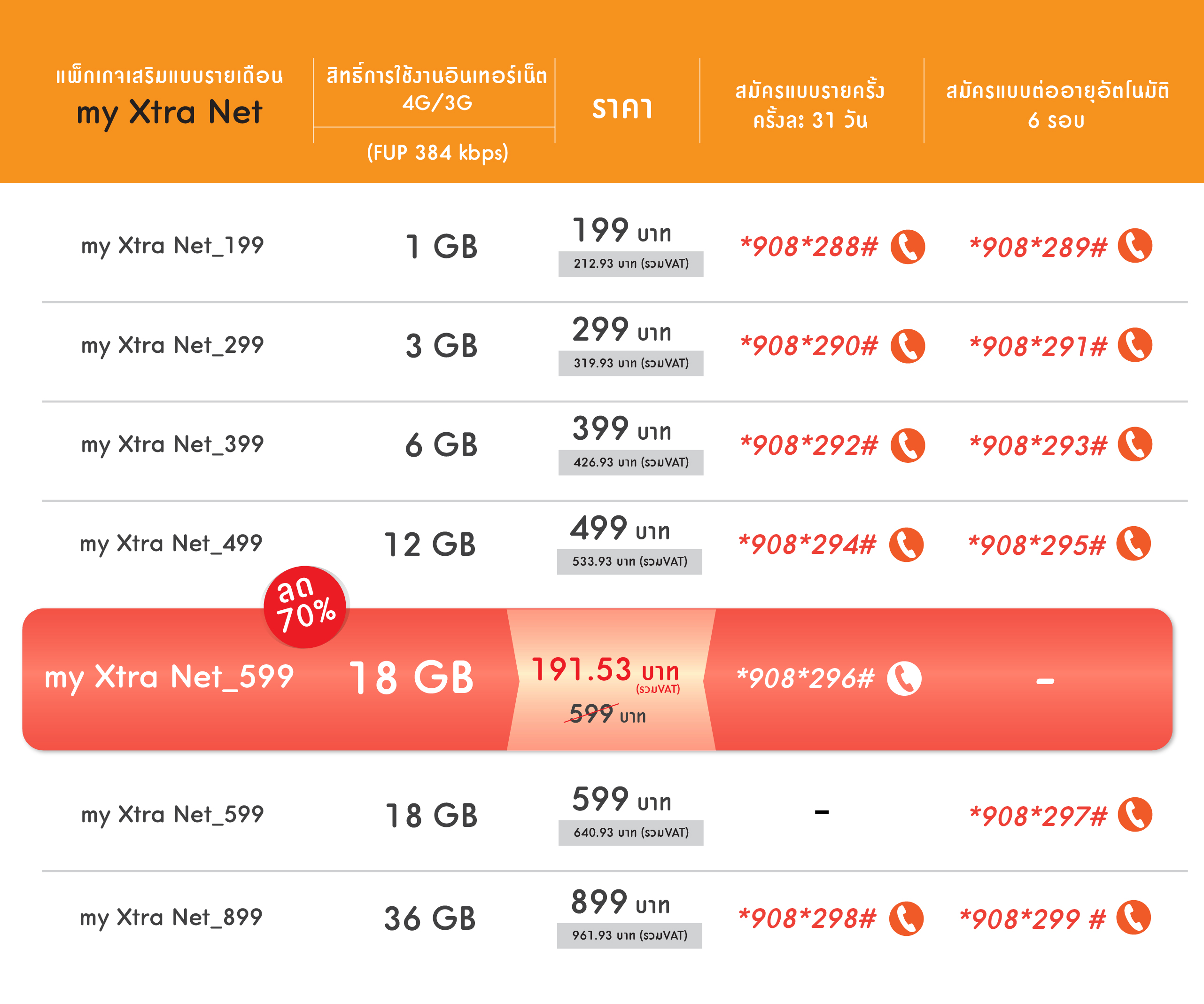Click phone icon beside *908*289# code
The height and width of the screenshot is (1004, 1204).
tap(1135, 245)
